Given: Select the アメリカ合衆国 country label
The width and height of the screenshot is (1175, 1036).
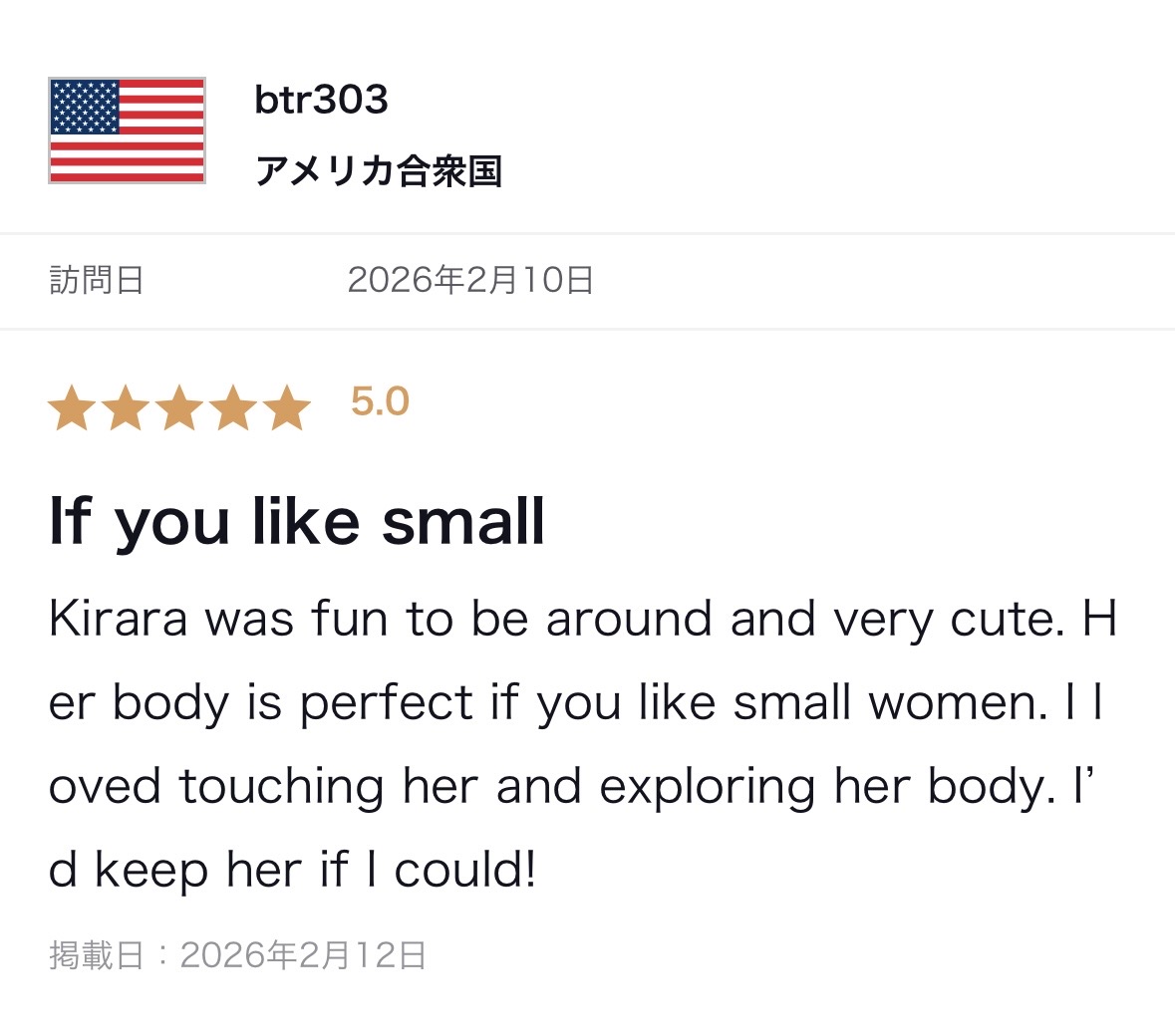Looking at the screenshot, I should 378,171.
